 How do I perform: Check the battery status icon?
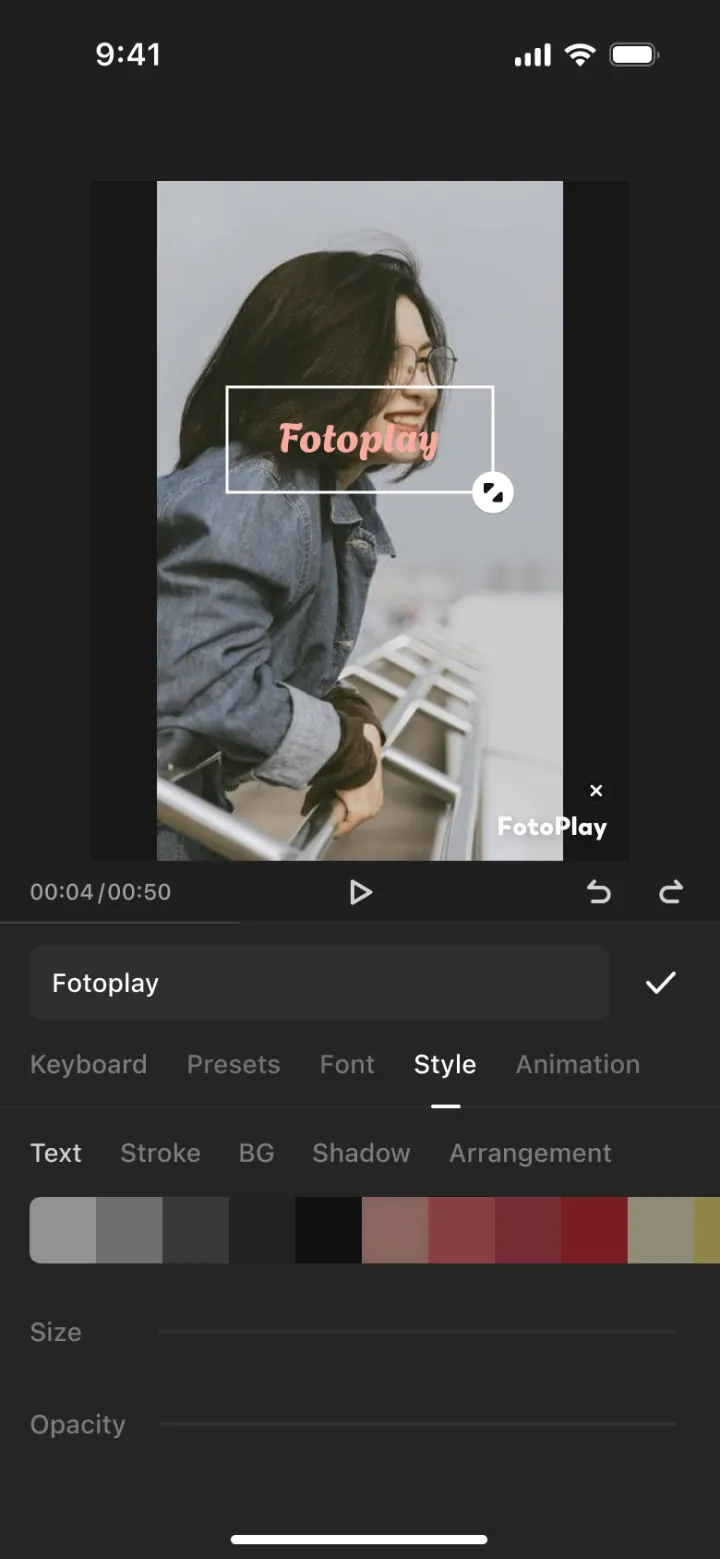click(634, 55)
